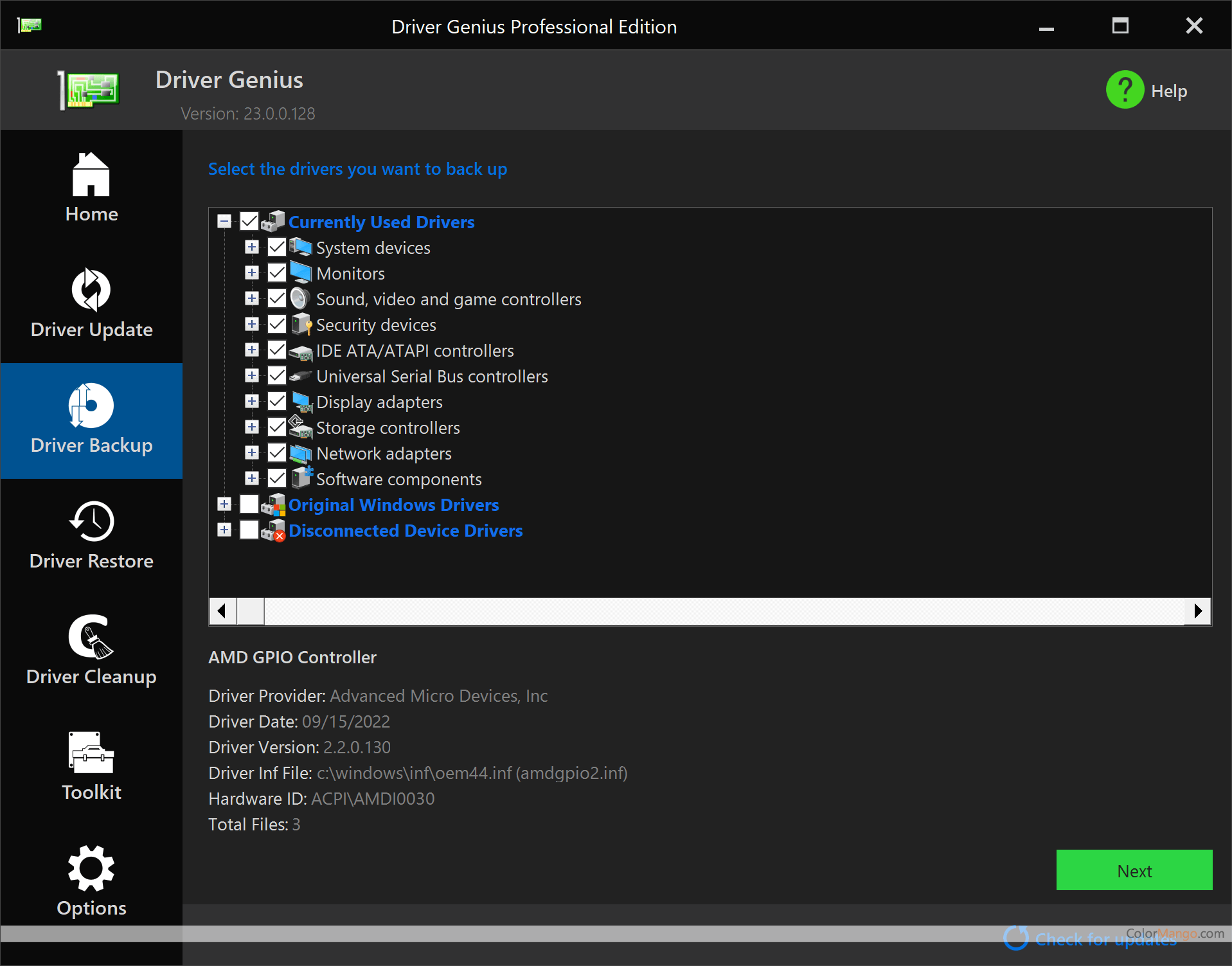Click the horizontal scrollbar thumb
Image resolution: width=1232 pixels, height=966 pixels.
click(251, 611)
